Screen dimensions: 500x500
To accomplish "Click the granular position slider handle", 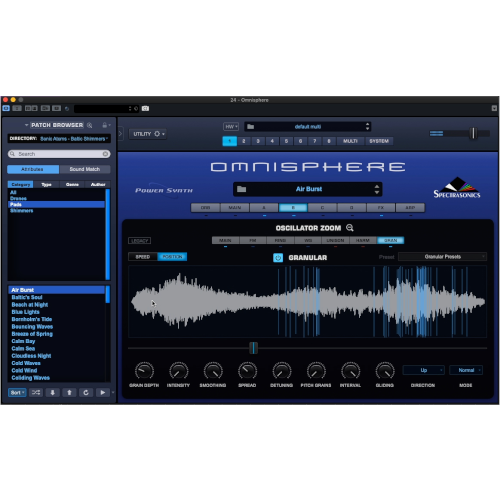I will click(x=253, y=348).
